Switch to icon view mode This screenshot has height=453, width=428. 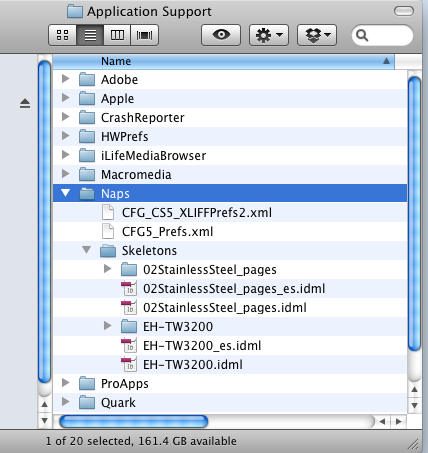coord(63,35)
